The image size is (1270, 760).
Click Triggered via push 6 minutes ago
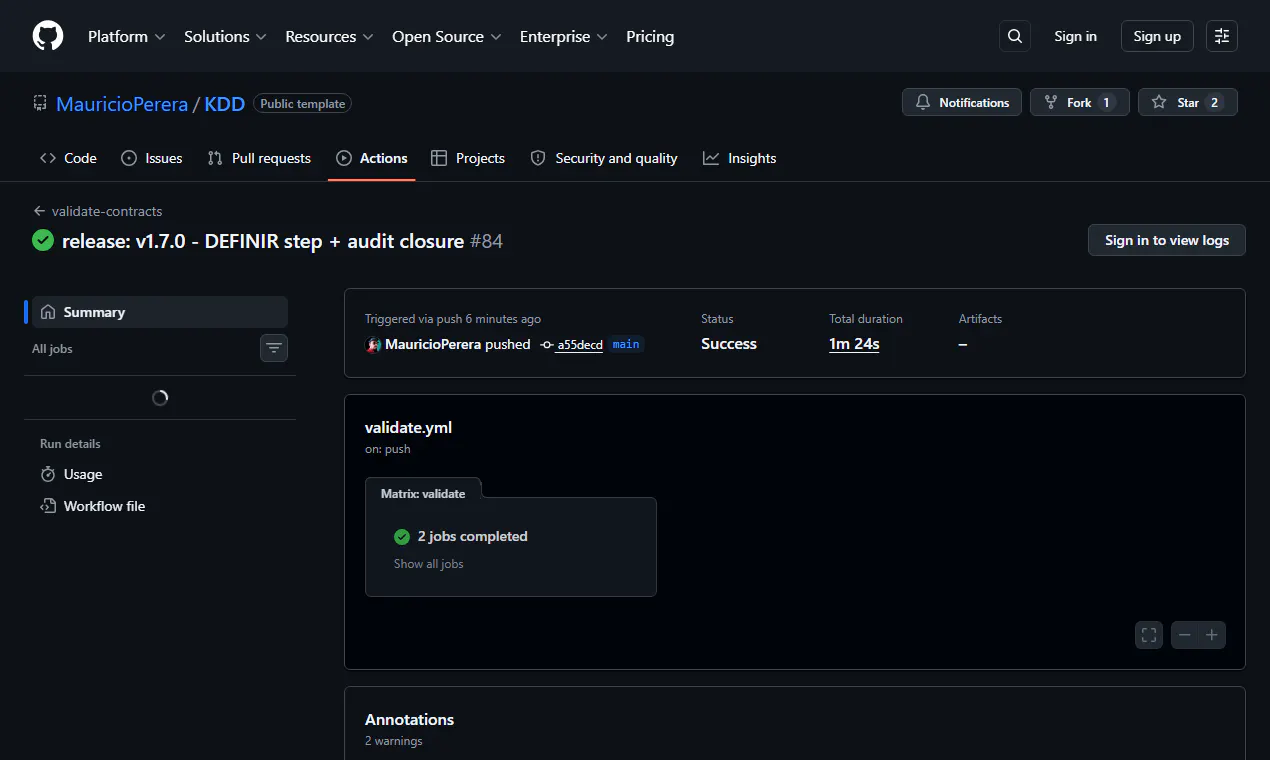[453, 319]
